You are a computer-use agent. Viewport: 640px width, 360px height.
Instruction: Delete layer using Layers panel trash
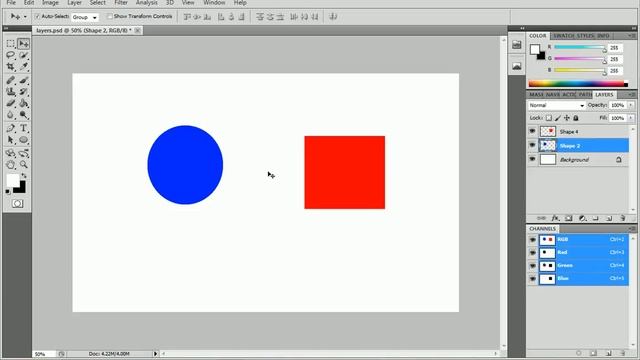622,218
